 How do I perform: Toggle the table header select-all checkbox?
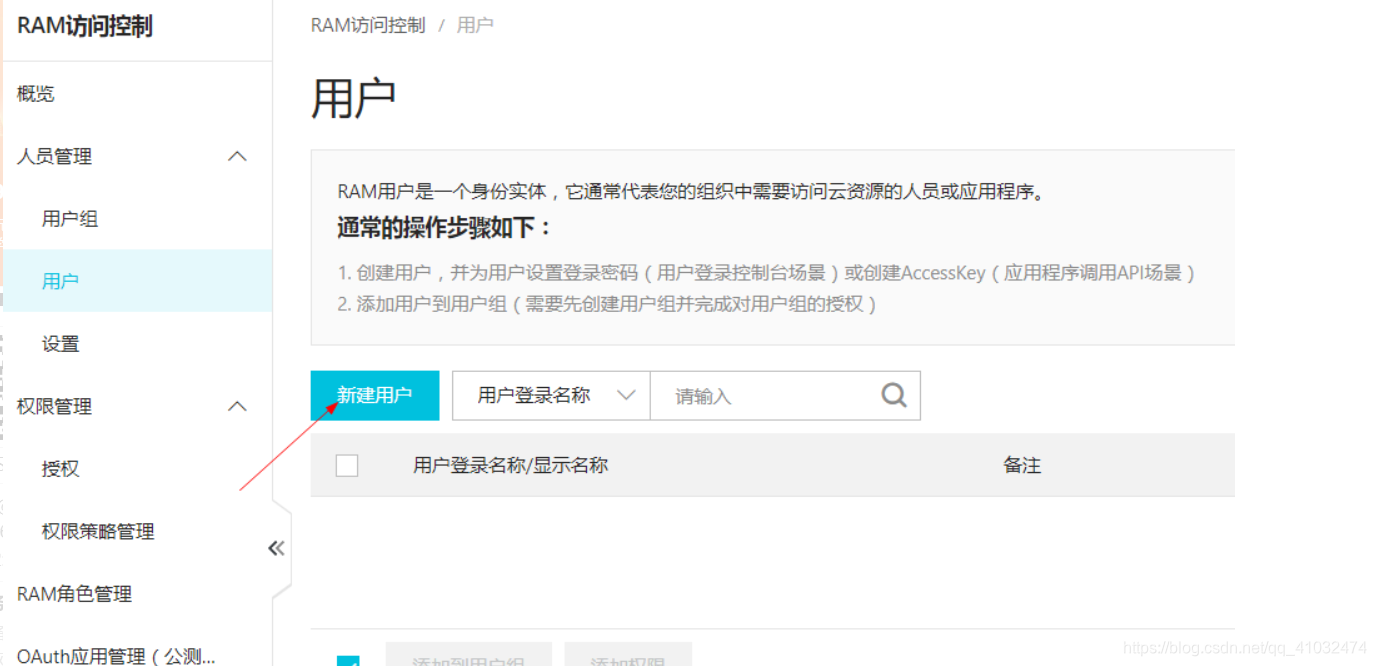pyautogui.click(x=347, y=465)
